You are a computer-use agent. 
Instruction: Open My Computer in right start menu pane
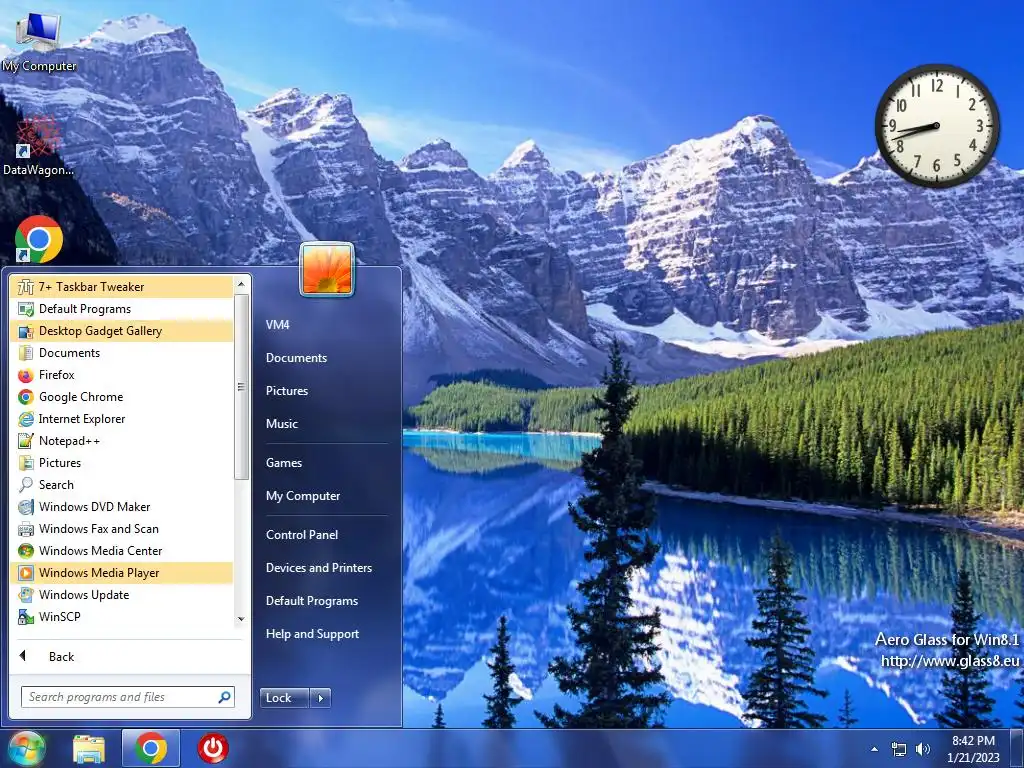[x=303, y=496]
